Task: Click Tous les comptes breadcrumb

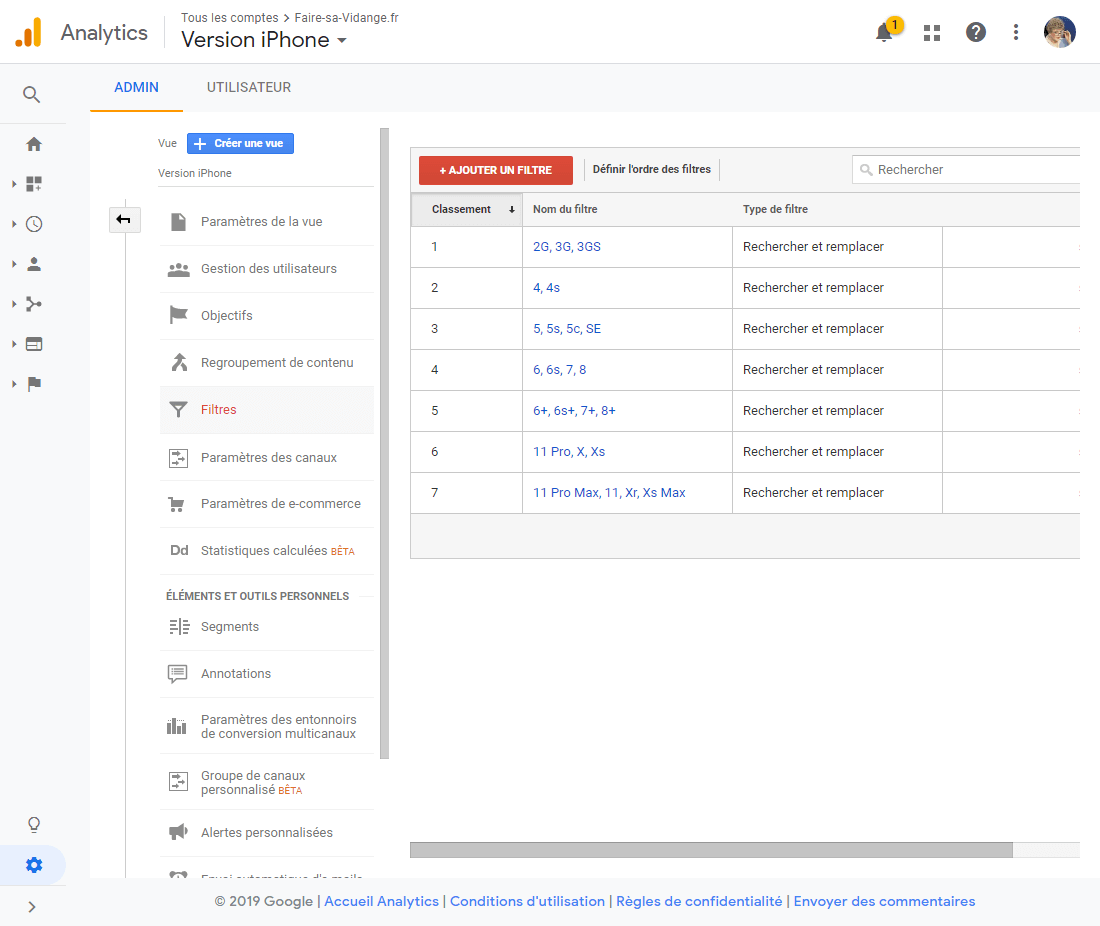Action: (x=229, y=18)
